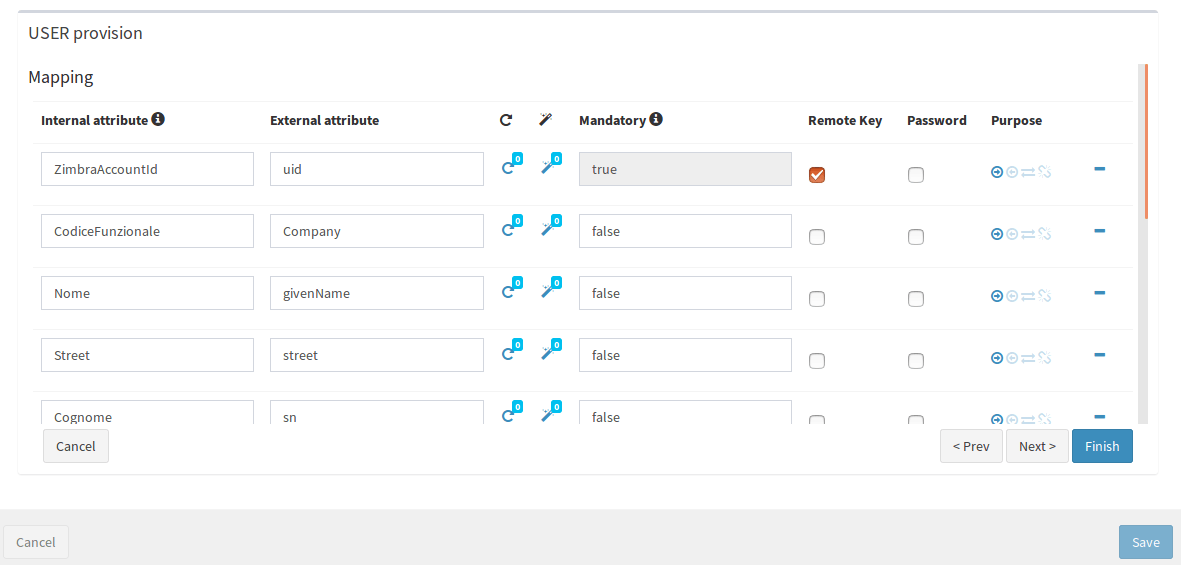Image resolution: width=1181 pixels, height=565 pixels.
Task: Remove the CodiceFunzionale mapping row with its minus icon
Action: [x=1099, y=231]
